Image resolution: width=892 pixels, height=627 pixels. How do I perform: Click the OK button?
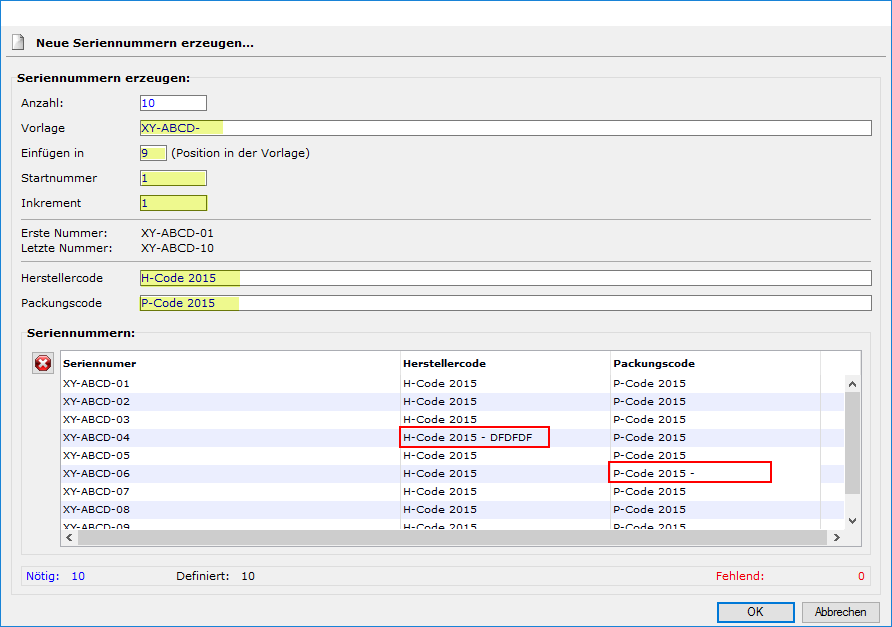pos(755,612)
